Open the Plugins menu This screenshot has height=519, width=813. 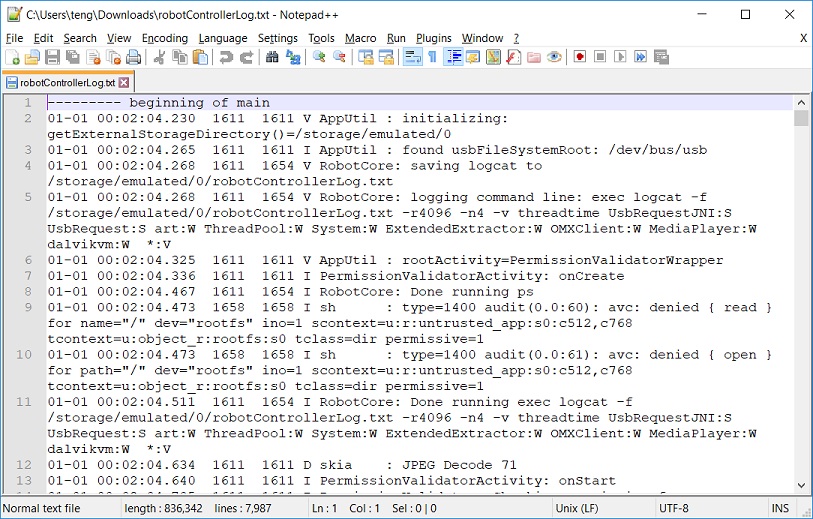[x=433, y=38]
